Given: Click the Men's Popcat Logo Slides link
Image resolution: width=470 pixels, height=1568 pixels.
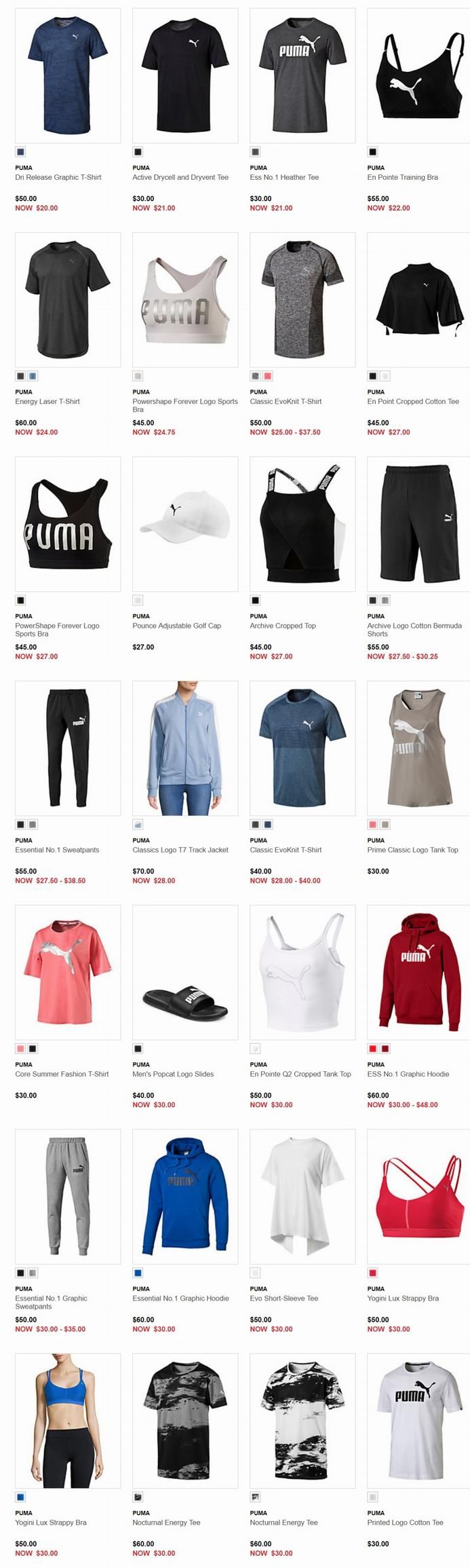Looking at the screenshot, I should 173,1074.
